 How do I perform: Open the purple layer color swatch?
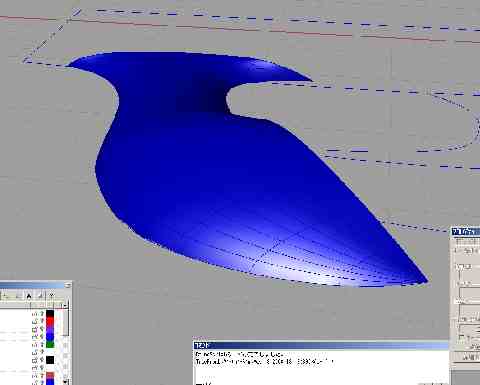(x=50, y=329)
